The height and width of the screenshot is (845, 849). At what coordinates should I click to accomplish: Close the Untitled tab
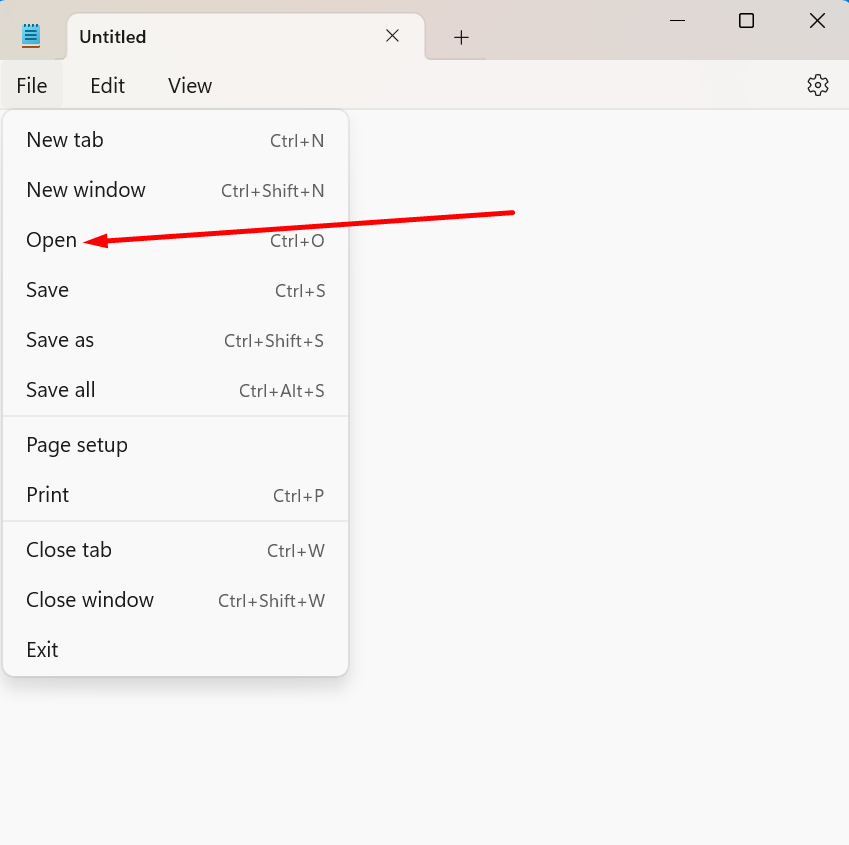point(392,36)
